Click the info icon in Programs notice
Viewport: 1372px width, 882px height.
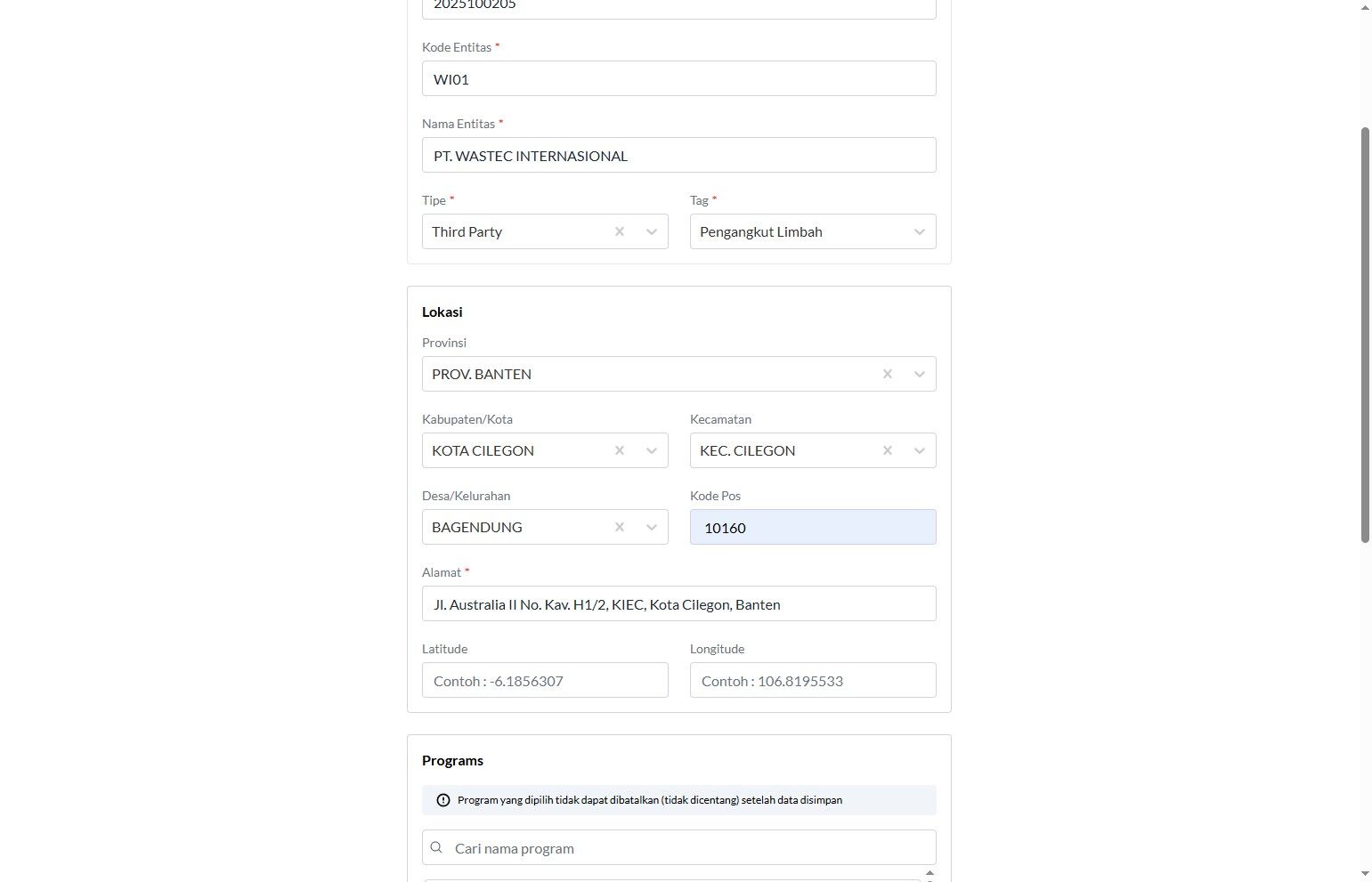tap(443, 800)
